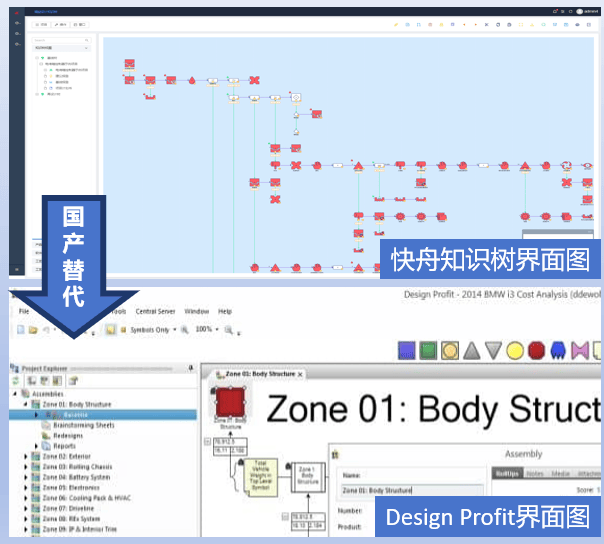This screenshot has width=604, height=544.
Task: Pick the orange circle-in-square symbol
Action: pos(450,351)
